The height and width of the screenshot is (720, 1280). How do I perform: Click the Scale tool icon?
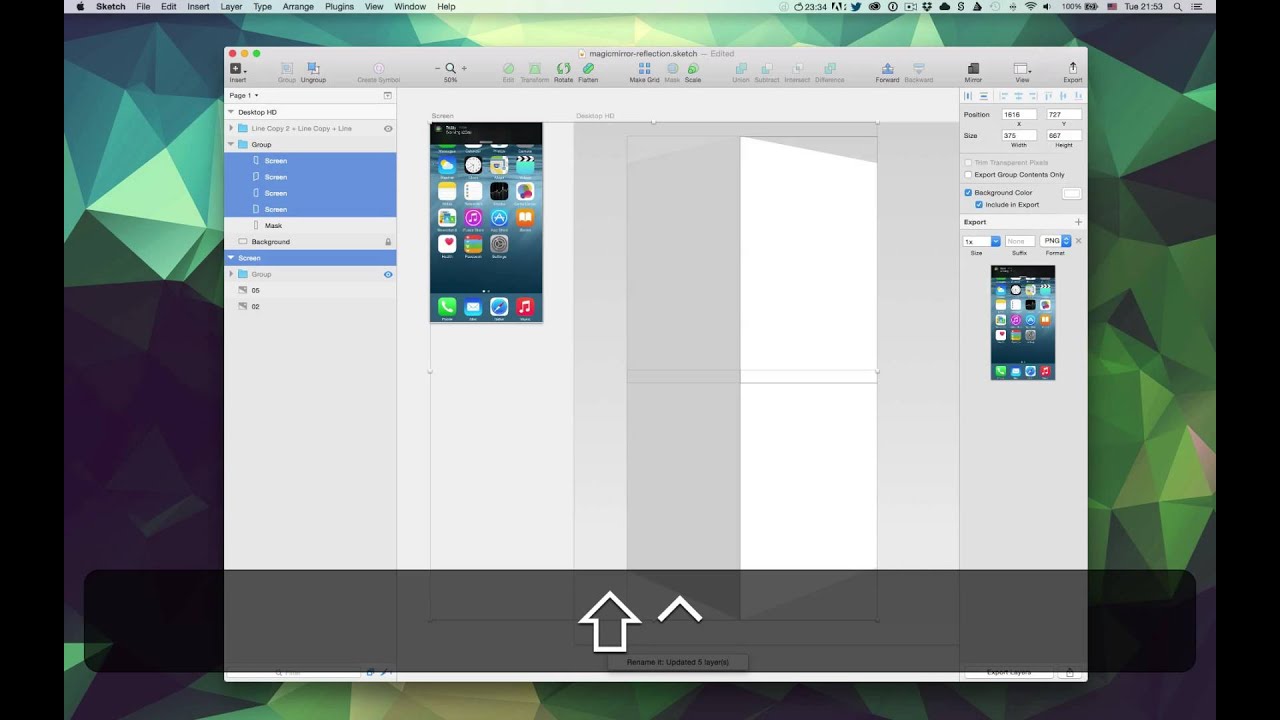tap(693, 69)
